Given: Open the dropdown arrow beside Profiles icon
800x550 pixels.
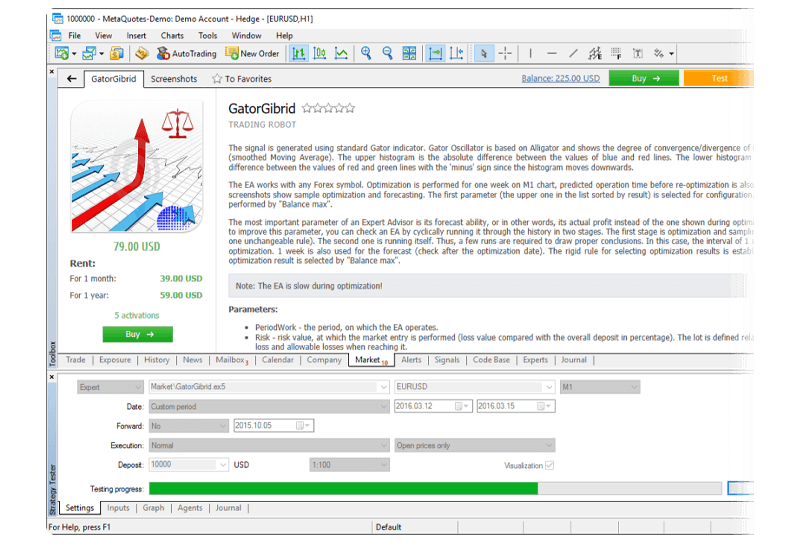Looking at the screenshot, I should (102, 54).
